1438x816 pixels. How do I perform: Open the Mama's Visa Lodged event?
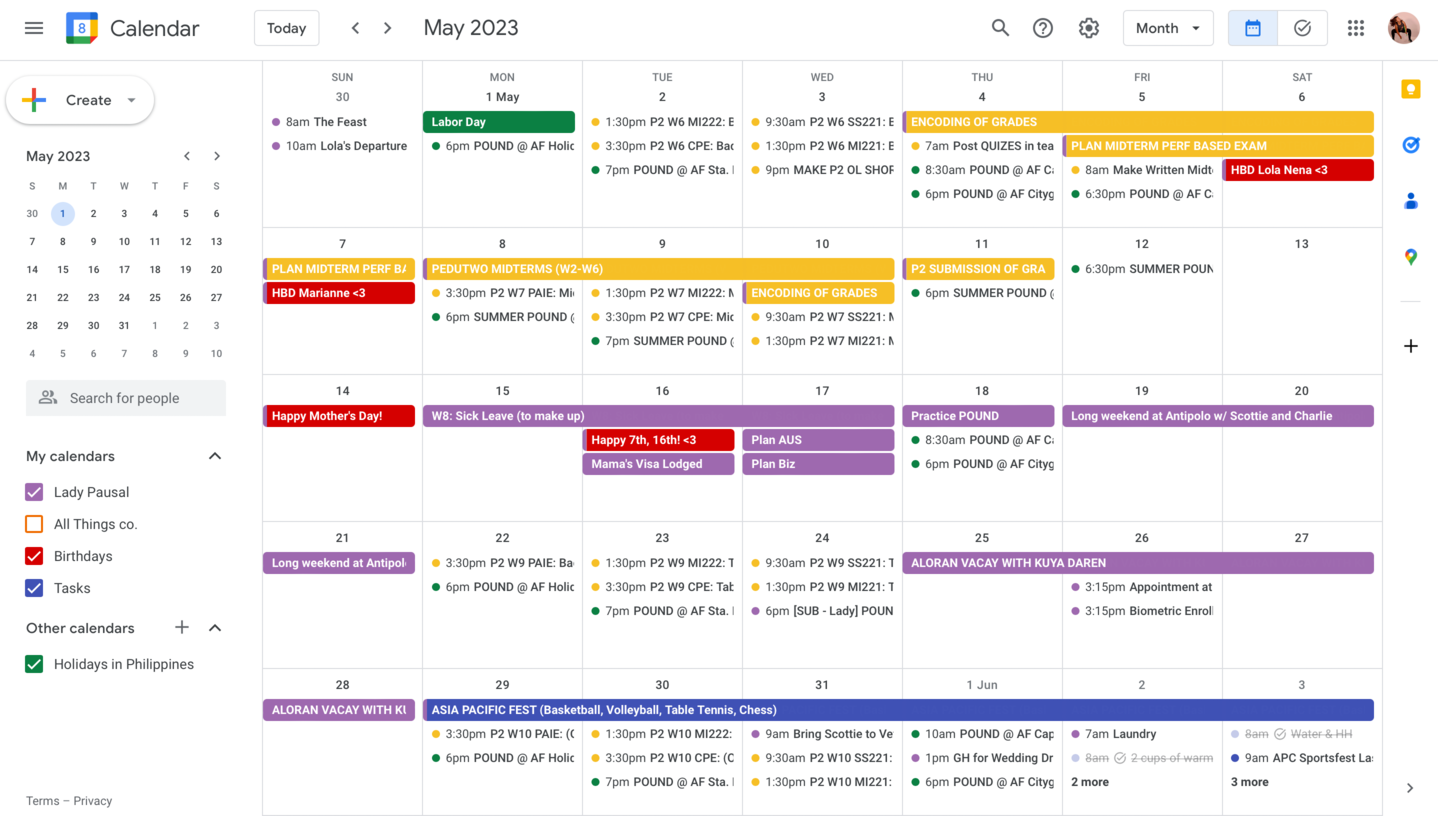pyautogui.click(x=658, y=464)
